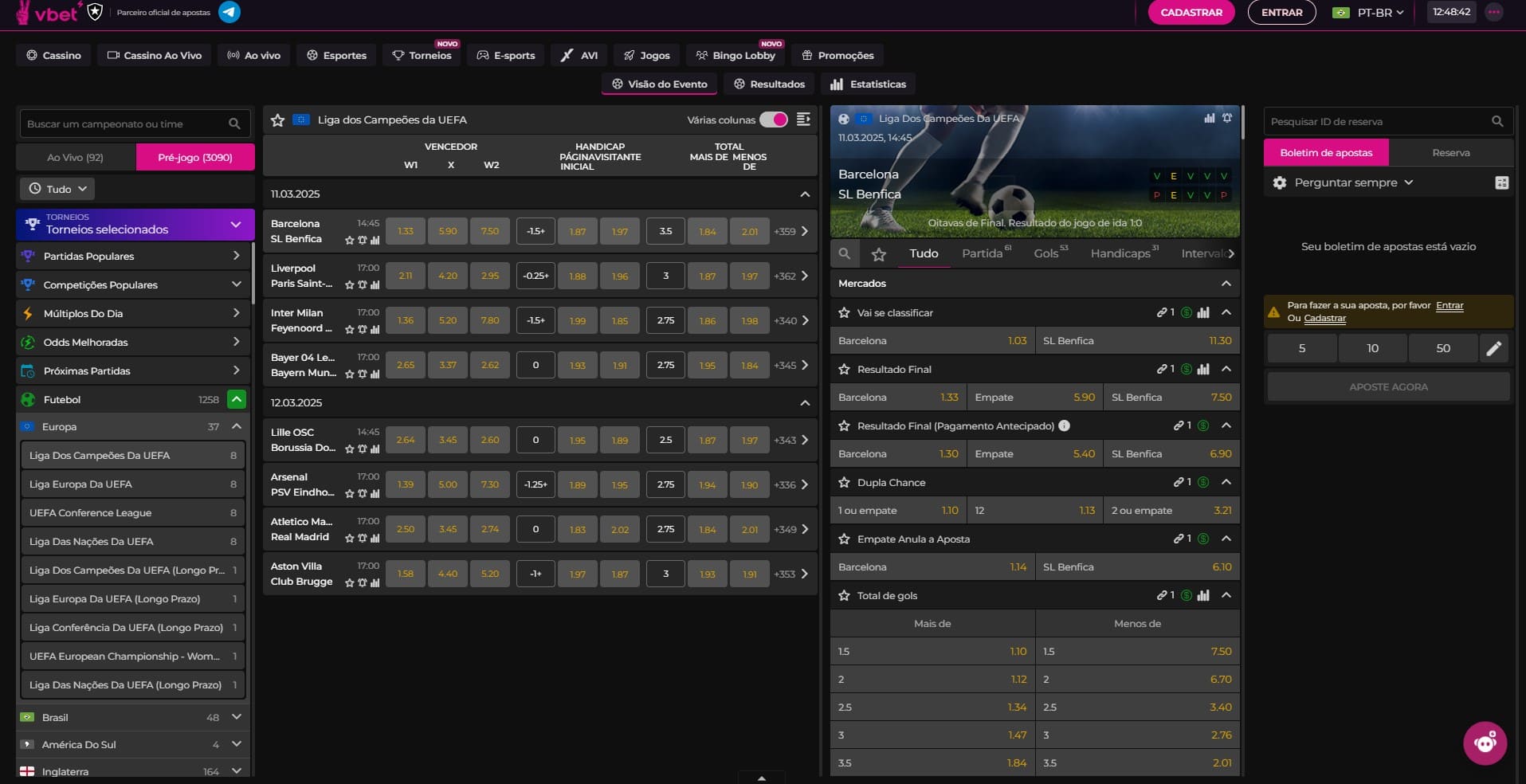Click info icon next to Pagamento Antecipado
Image resolution: width=1526 pixels, height=784 pixels.
pyautogui.click(x=1064, y=425)
